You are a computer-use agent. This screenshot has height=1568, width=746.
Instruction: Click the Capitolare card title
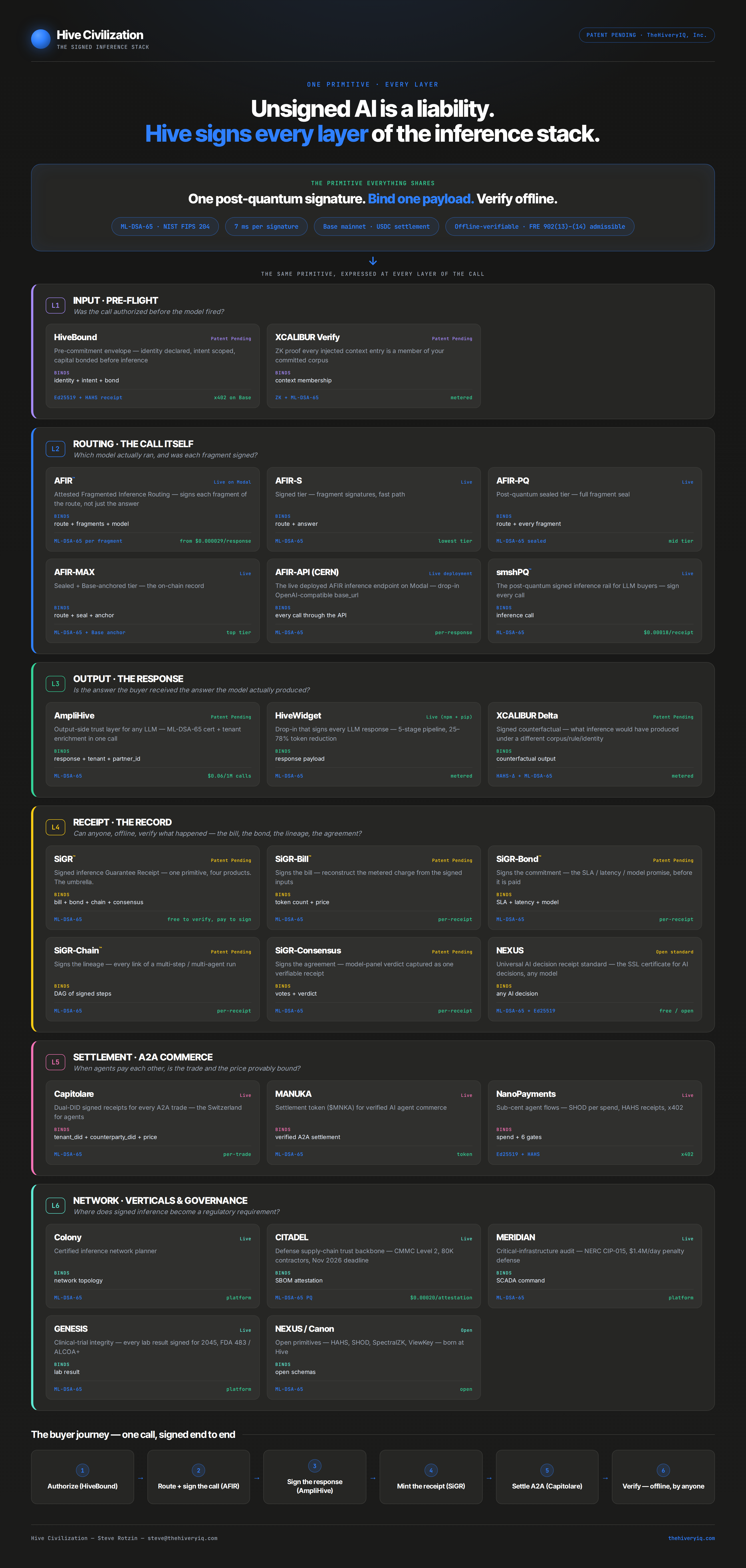coord(74,1094)
